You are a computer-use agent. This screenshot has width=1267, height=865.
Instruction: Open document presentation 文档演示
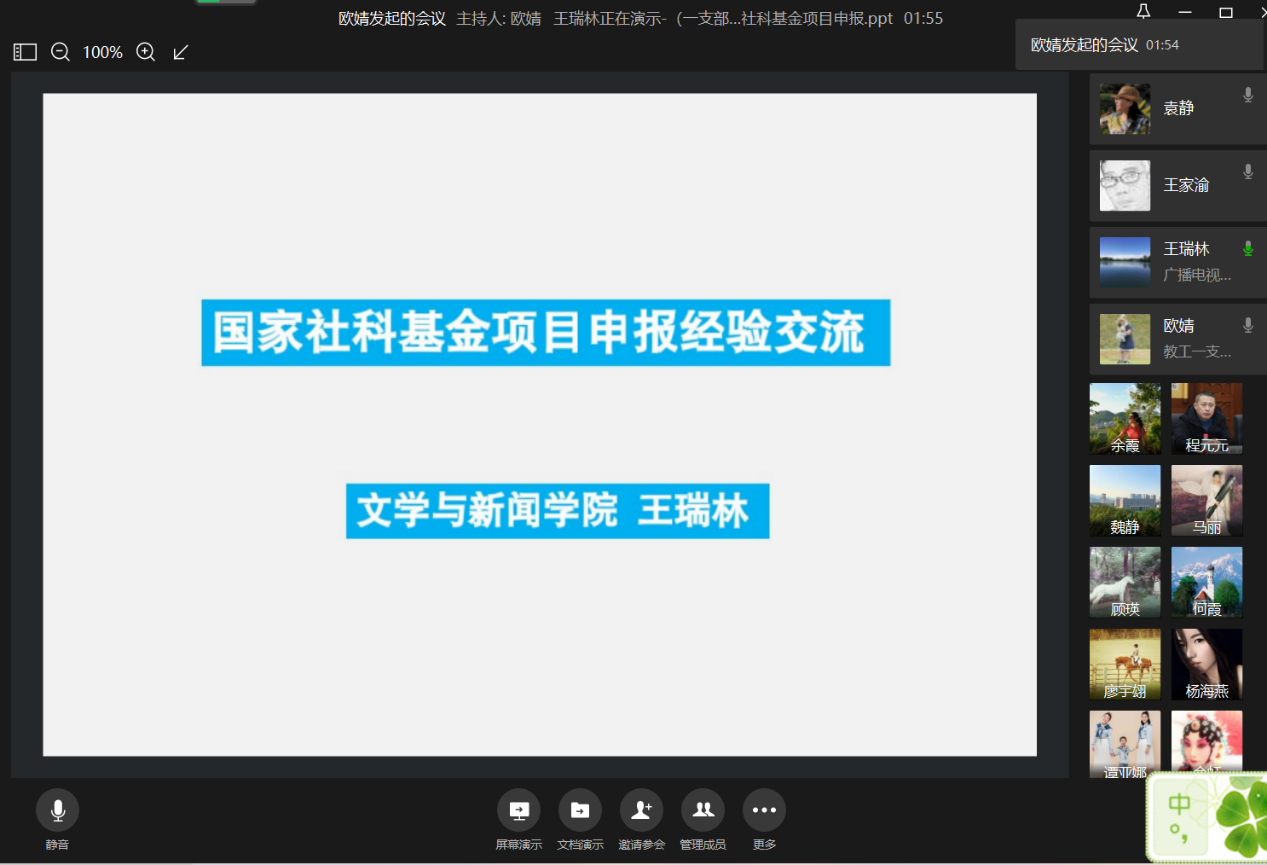click(x=580, y=811)
